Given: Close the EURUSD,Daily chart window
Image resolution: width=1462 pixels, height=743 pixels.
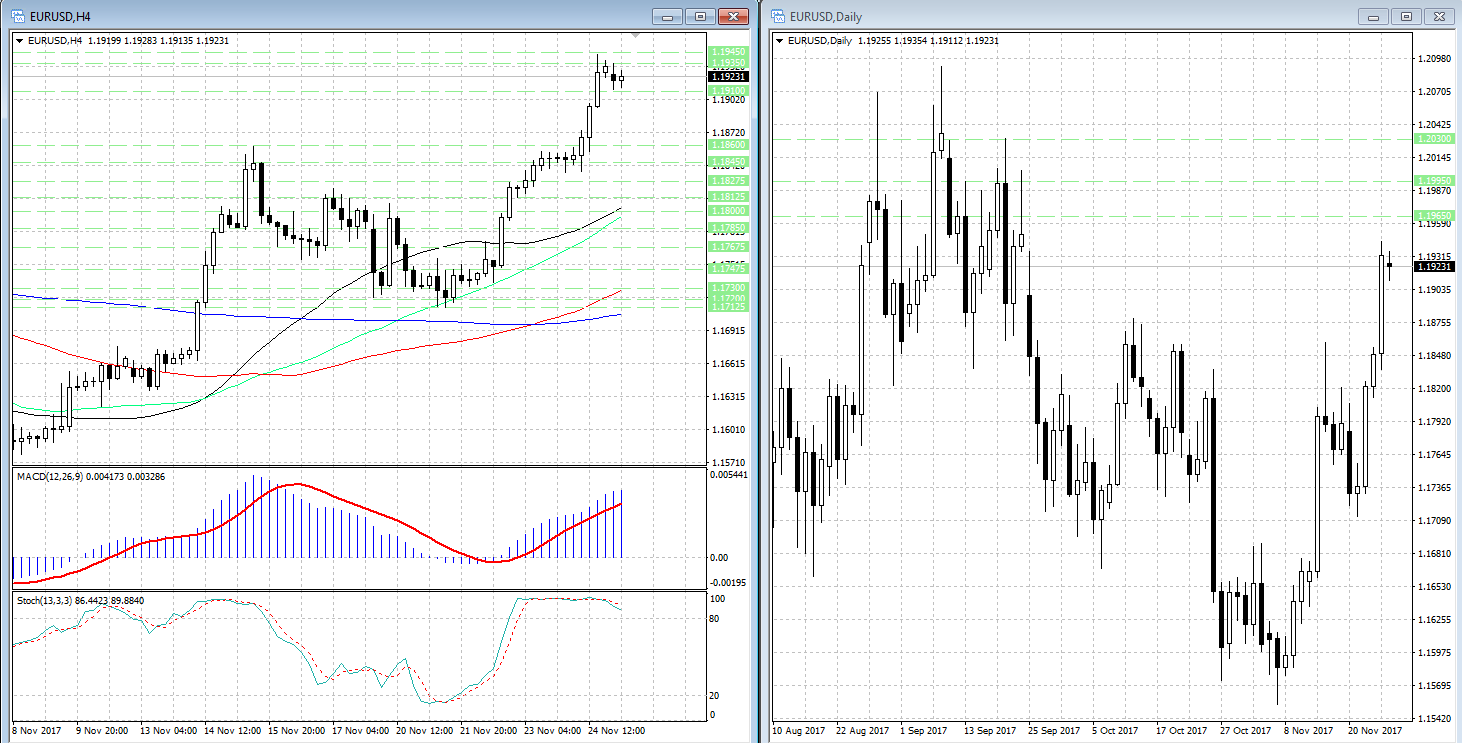Looking at the screenshot, I should pyautogui.click(x=1438, y=16).
